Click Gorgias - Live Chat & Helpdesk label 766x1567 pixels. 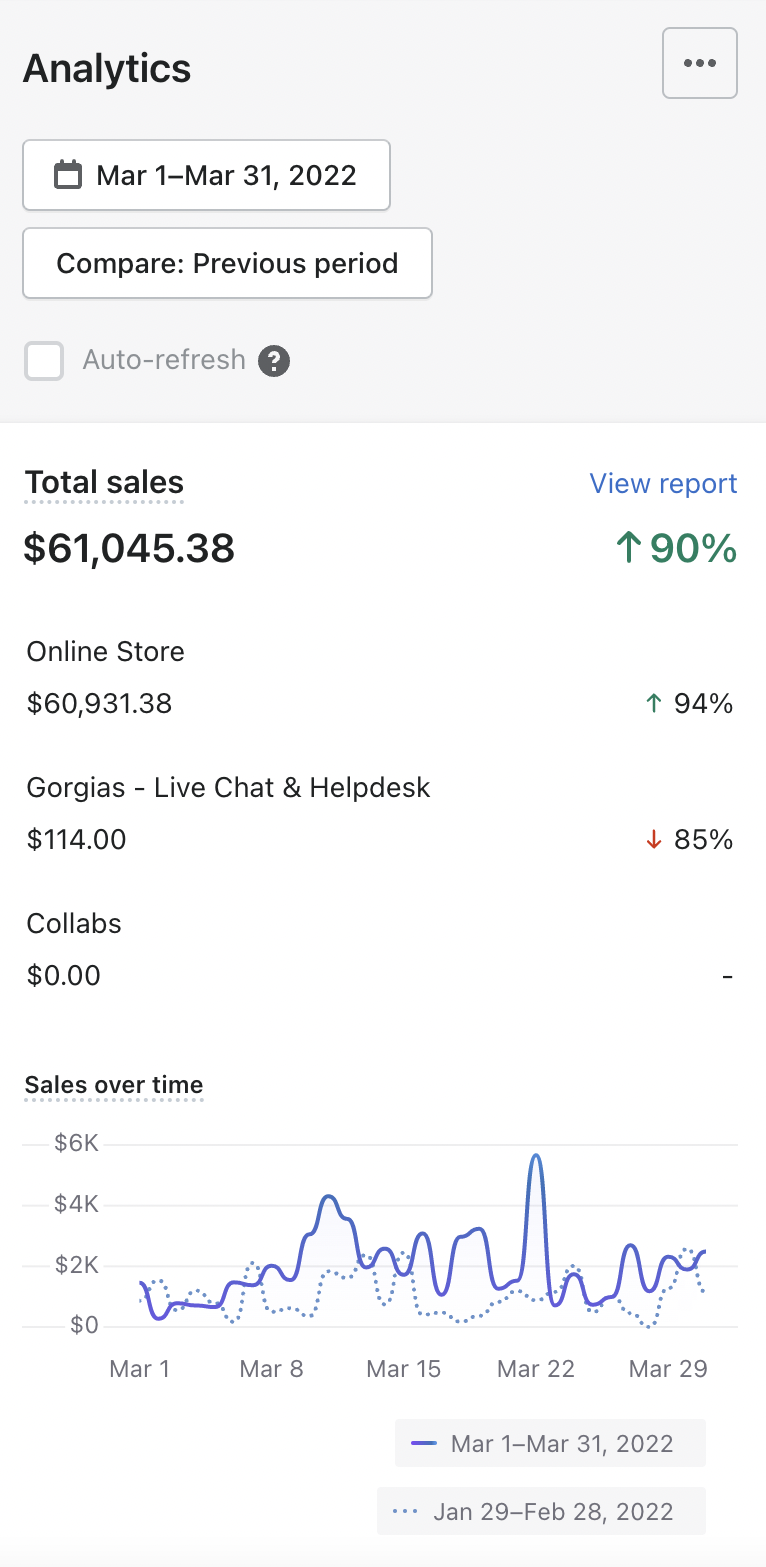click(x=228, y=788)
